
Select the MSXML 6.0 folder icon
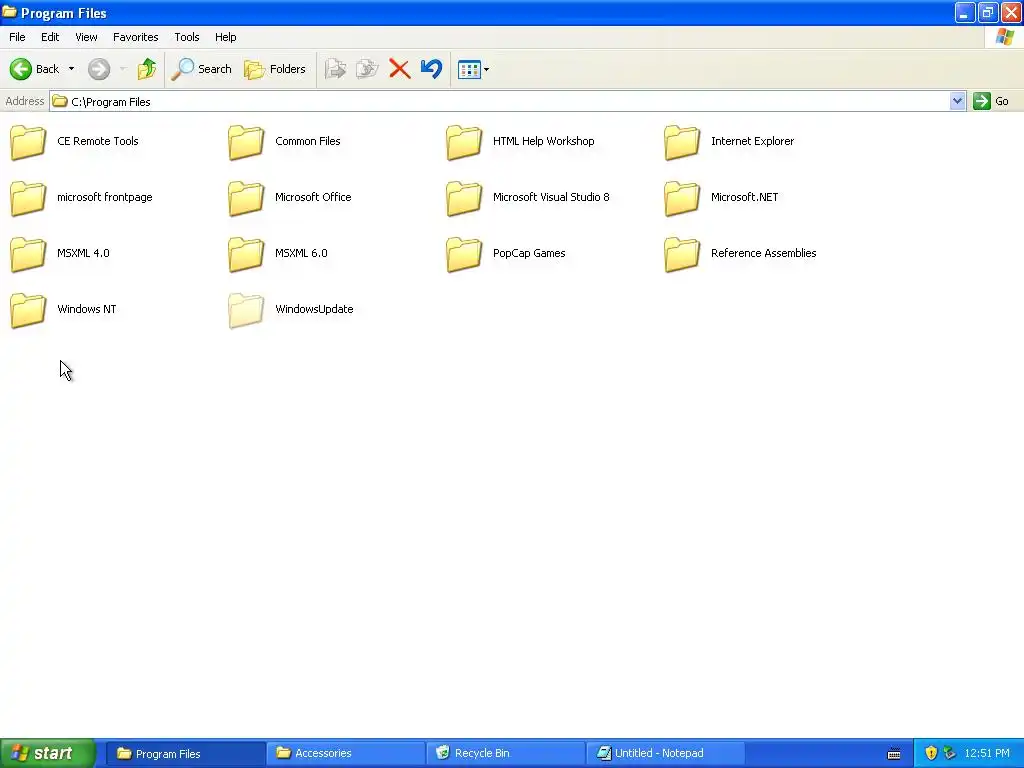click(x=246, y=254)
